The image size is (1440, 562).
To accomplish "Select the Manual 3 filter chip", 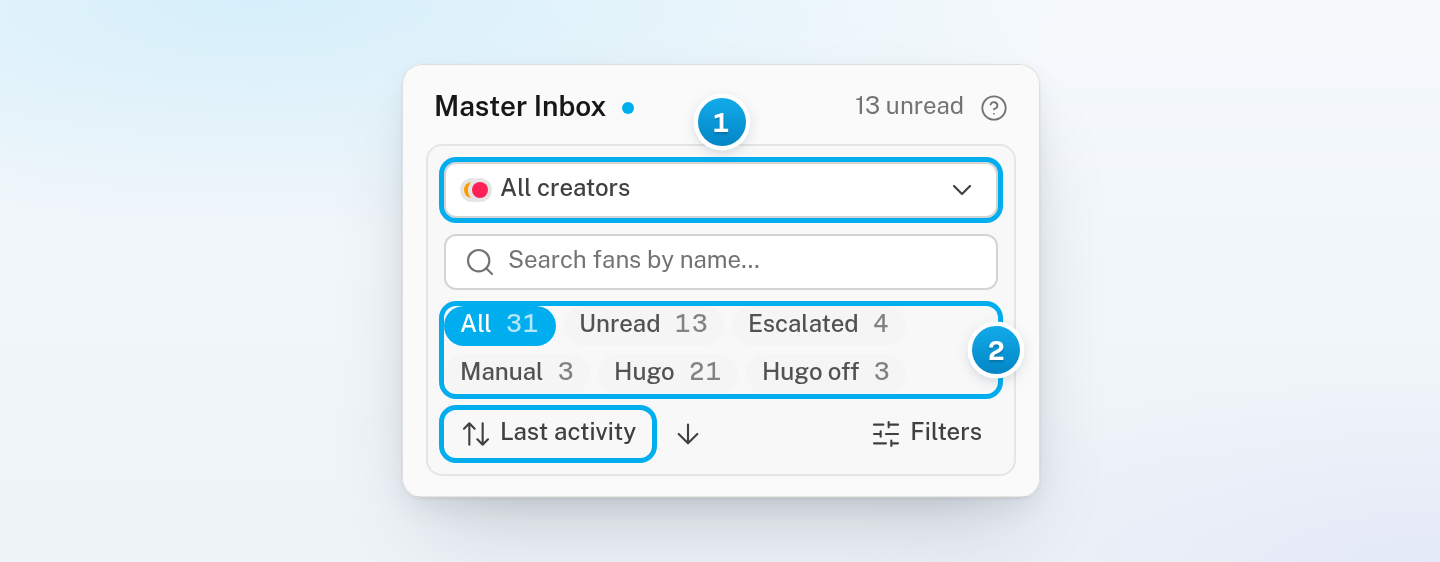I will tap(516, 373).
